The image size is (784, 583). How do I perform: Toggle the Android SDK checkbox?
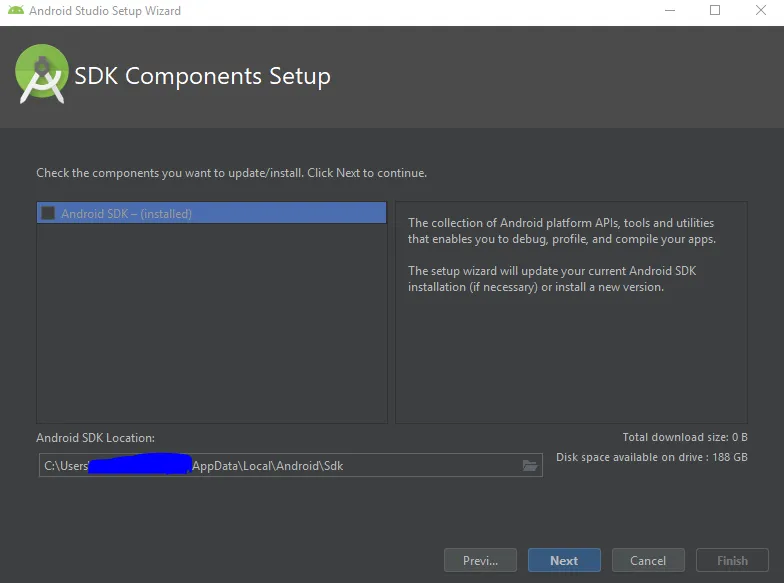point(48,213)
